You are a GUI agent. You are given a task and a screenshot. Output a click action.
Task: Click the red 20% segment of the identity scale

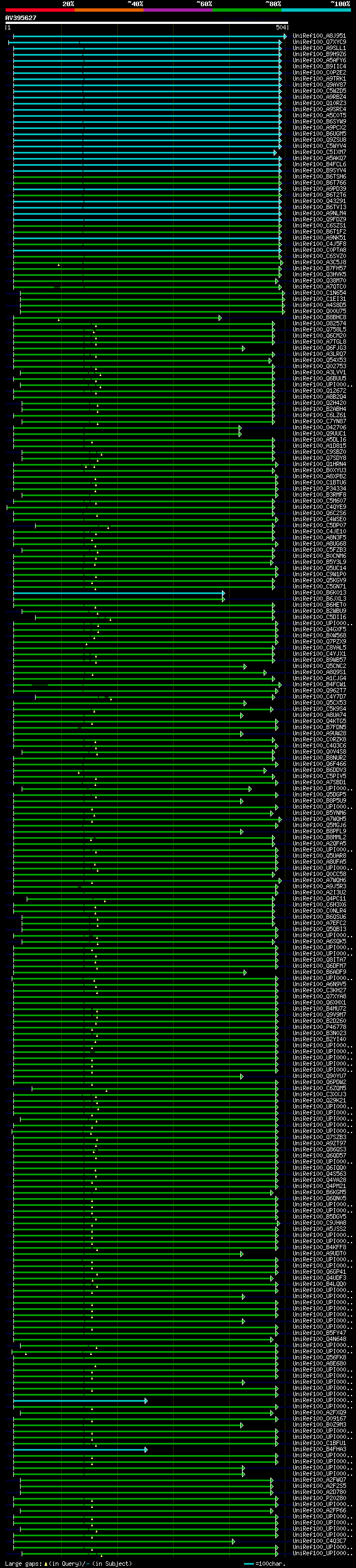[39, 10]
